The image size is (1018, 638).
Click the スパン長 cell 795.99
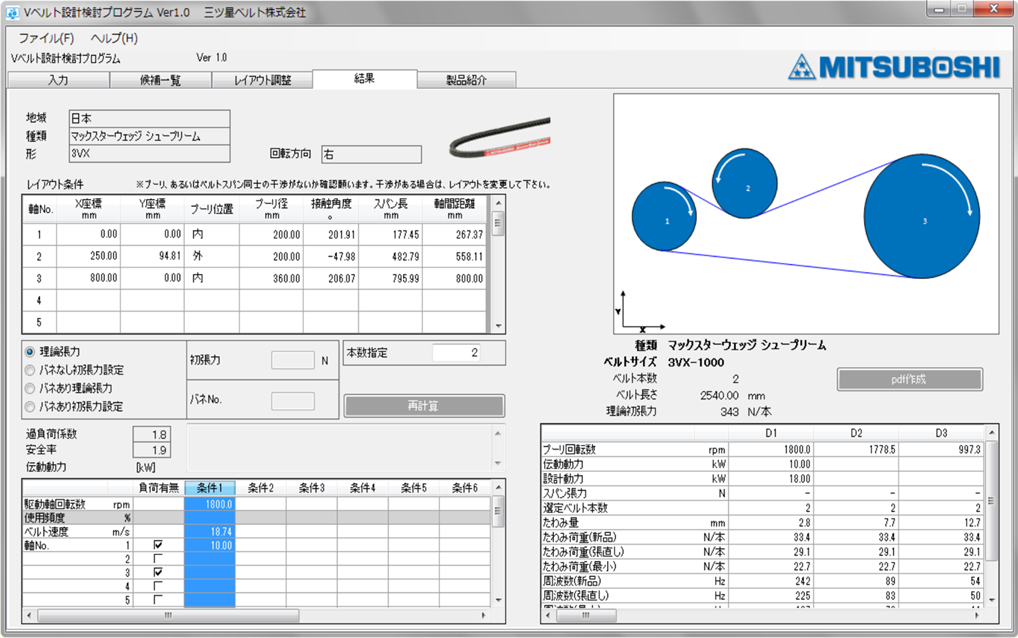(390, 278)
